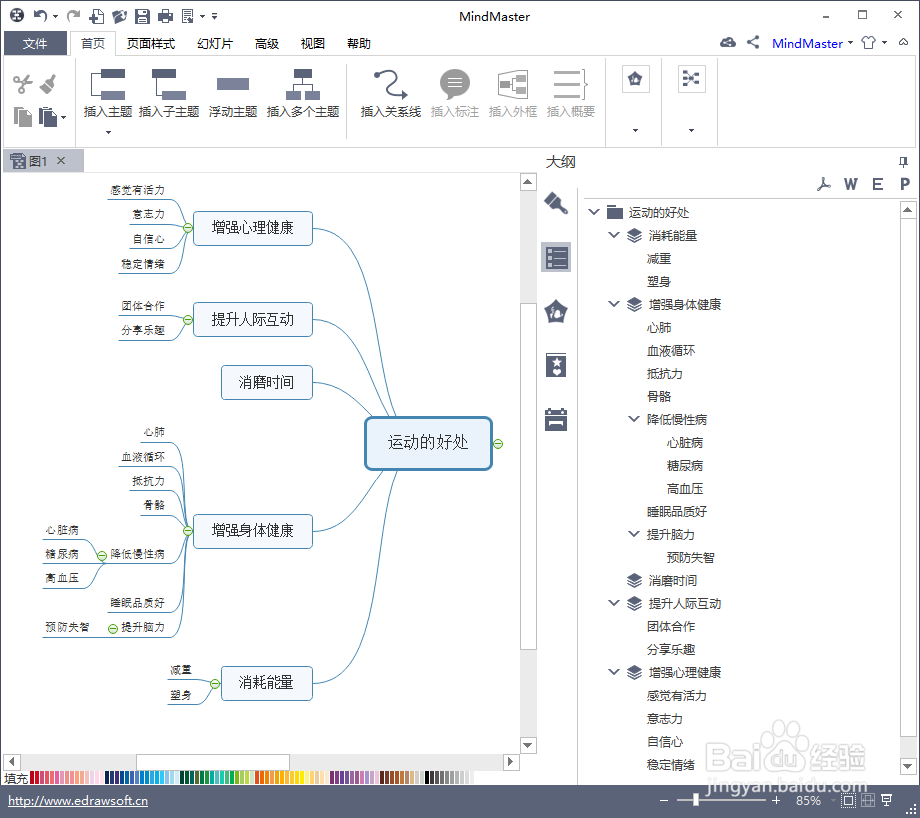The width and height of the screenshot is (920, 818).
Task: Click the Save disk icon
Action: [x=142, y=16]
